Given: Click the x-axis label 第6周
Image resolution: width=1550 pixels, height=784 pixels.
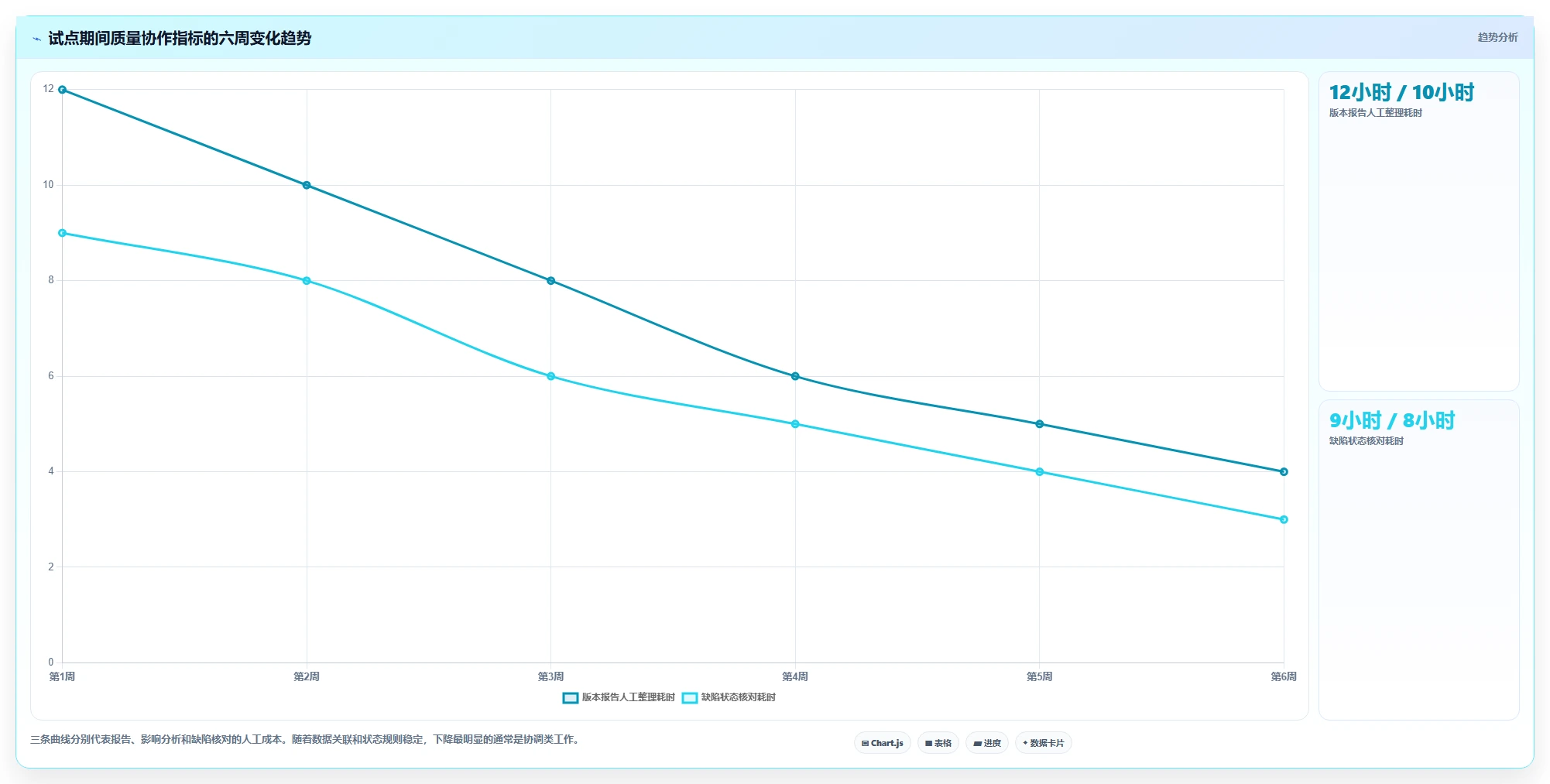Looking at the screenshot, I should [1284, 676].
